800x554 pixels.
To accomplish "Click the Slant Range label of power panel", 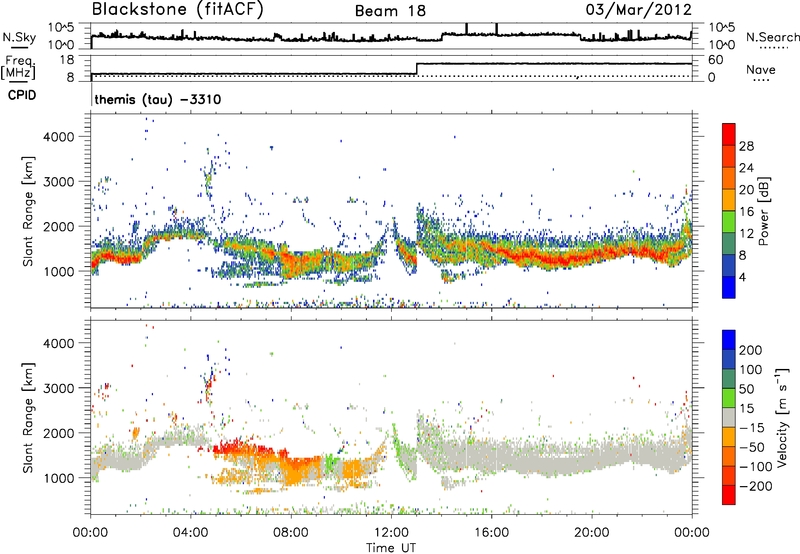I will pos(28,211).
